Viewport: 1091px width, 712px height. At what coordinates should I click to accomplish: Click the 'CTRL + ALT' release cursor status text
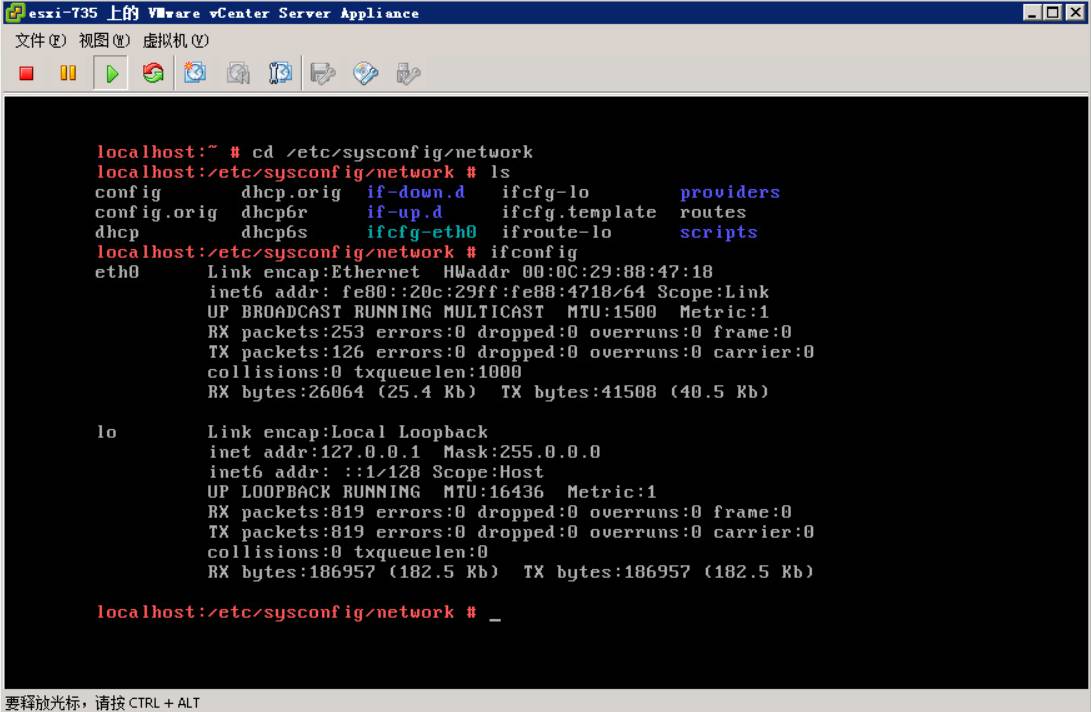click(164, 703)
